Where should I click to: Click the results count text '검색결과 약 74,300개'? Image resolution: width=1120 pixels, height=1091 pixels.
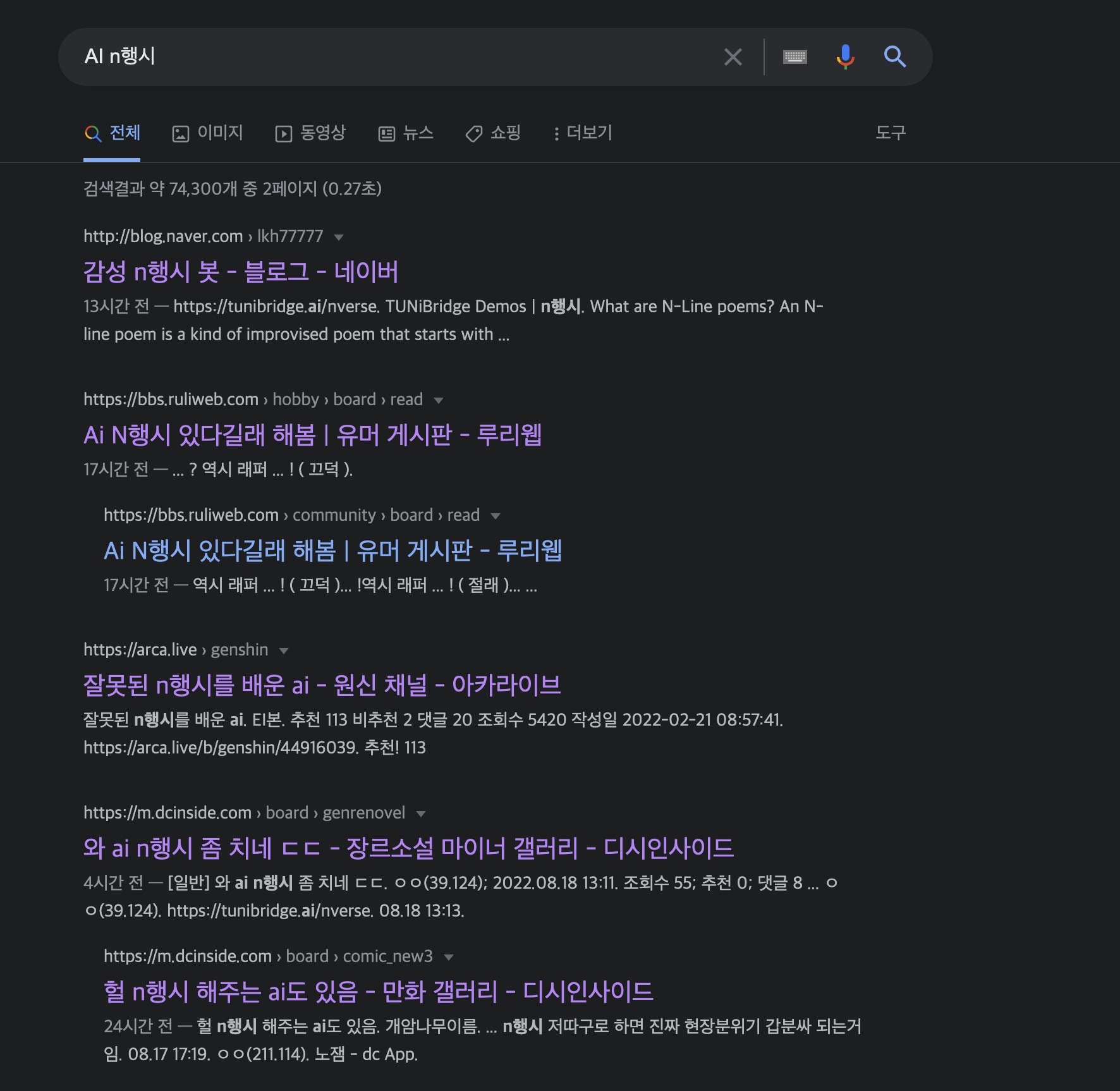pos(161,188)
